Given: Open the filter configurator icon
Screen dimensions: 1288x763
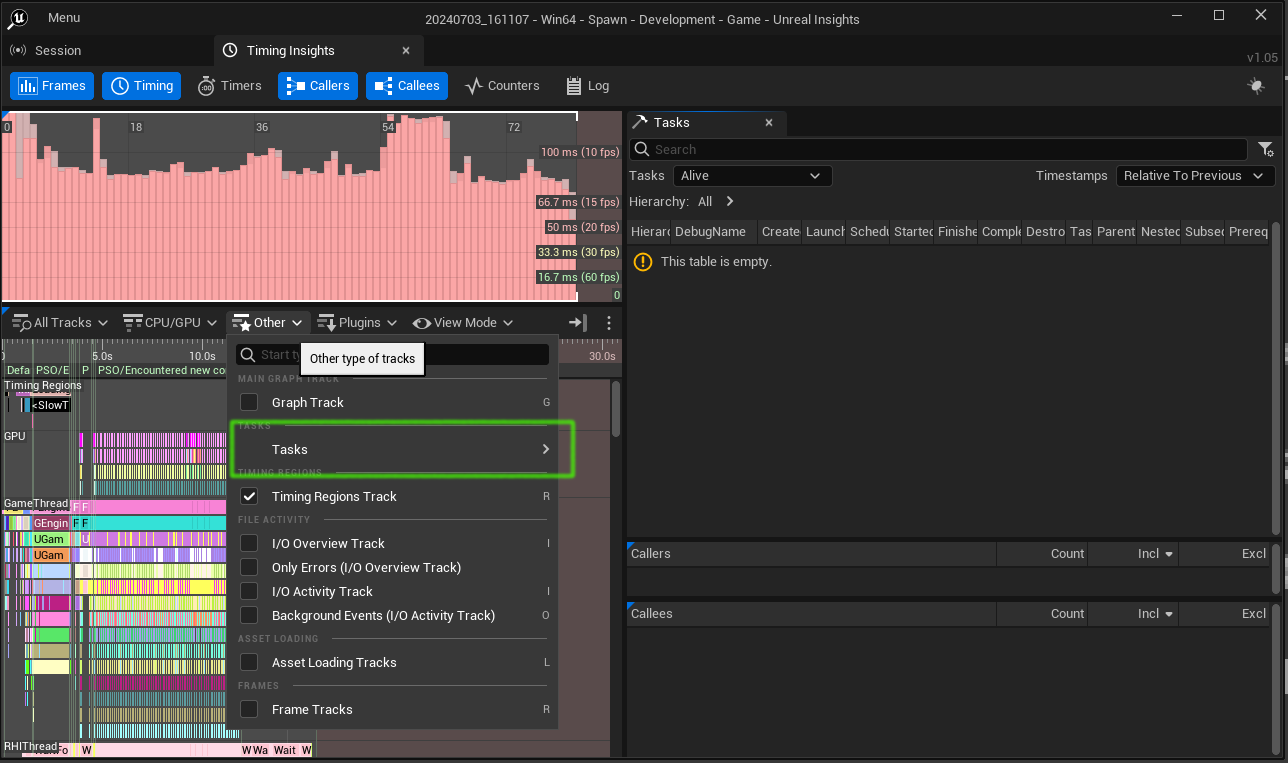Looking at the screenshot, I should click(x=1265, y=149).
